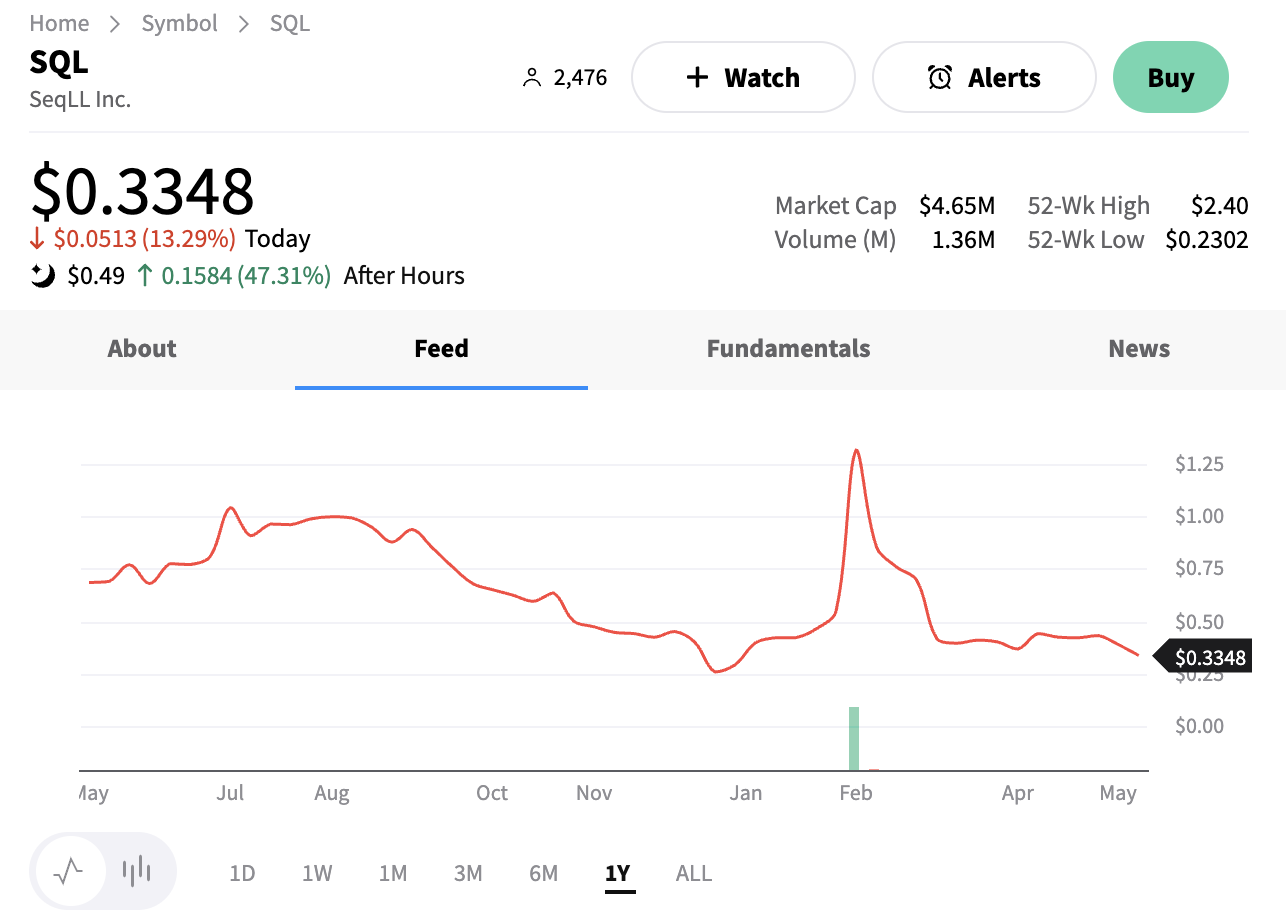
Task: Click the plus icon in Watch
Action: 698,78
